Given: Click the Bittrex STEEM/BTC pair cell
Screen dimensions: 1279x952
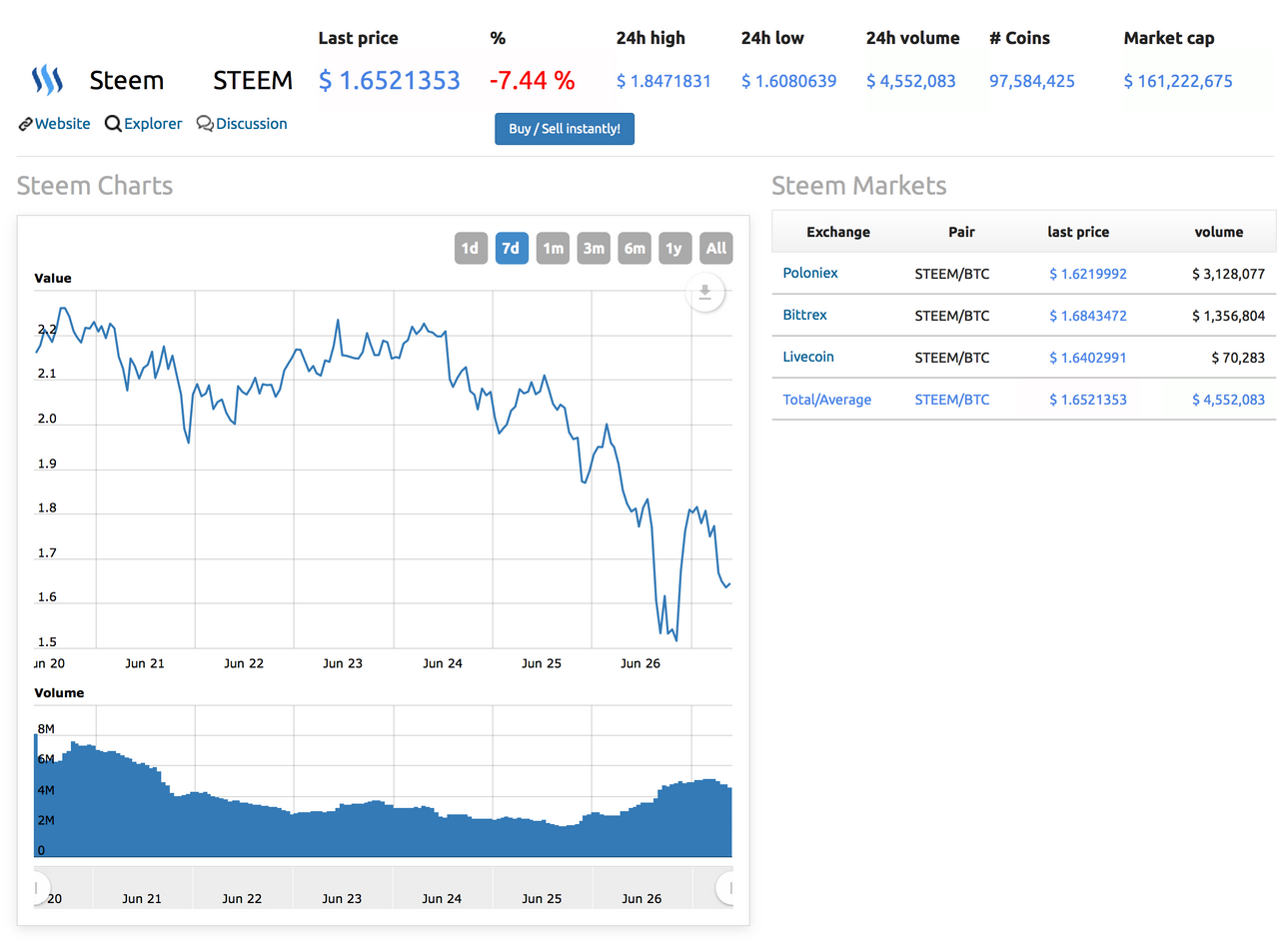Looking at the screenshot, I should (952, 316).
